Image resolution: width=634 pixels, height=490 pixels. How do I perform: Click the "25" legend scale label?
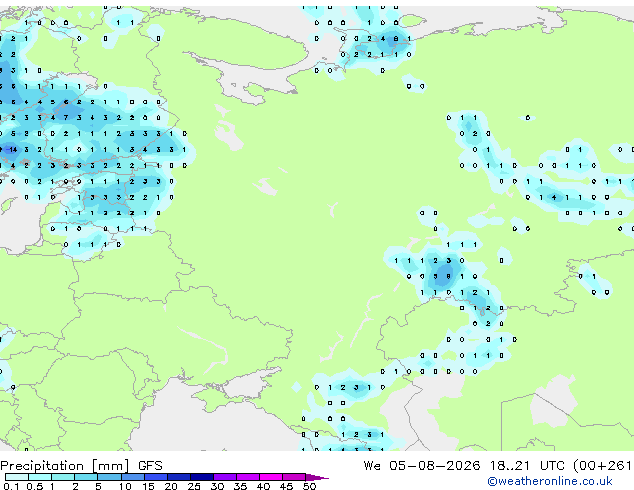(x=194, y=486)
